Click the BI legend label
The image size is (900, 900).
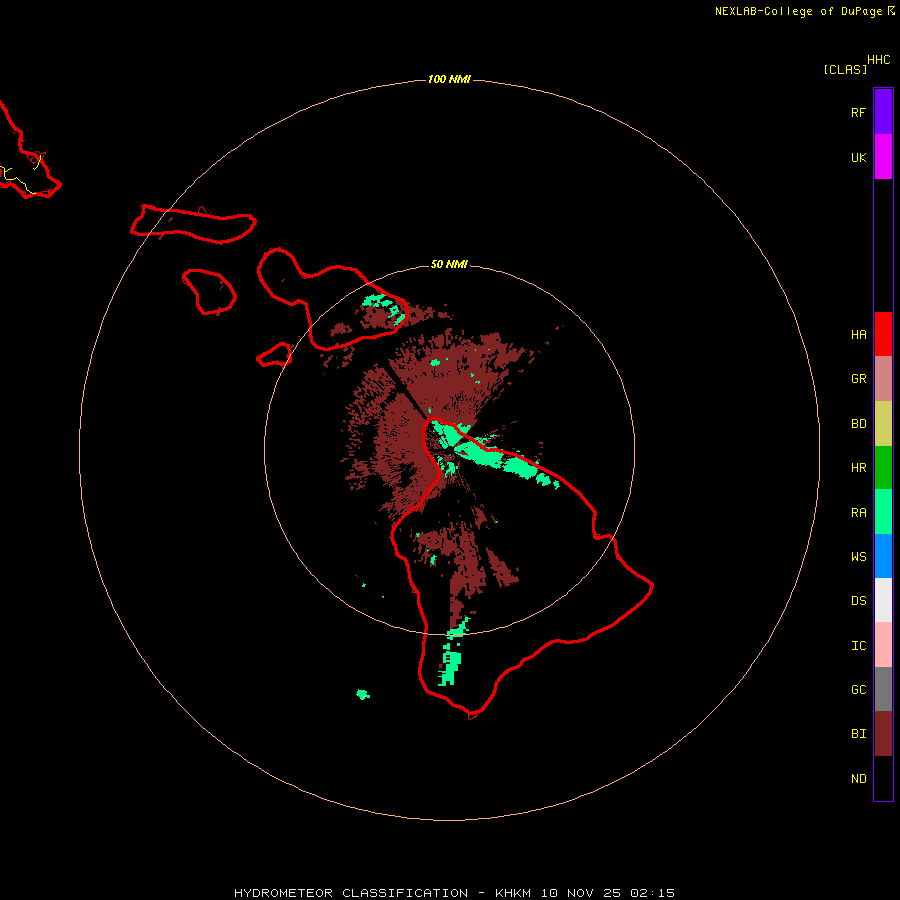858,734
